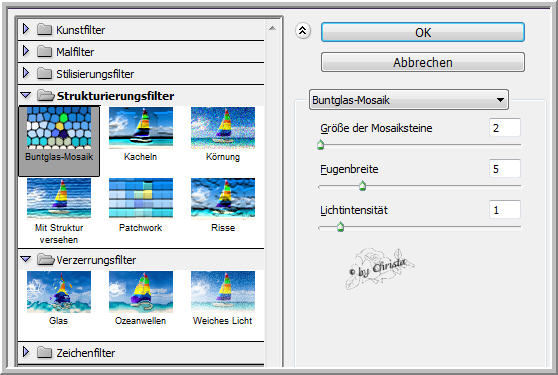Select the Risse filter thumbnail
Screen dimensions: 558x375
click(x=223, y=198)
